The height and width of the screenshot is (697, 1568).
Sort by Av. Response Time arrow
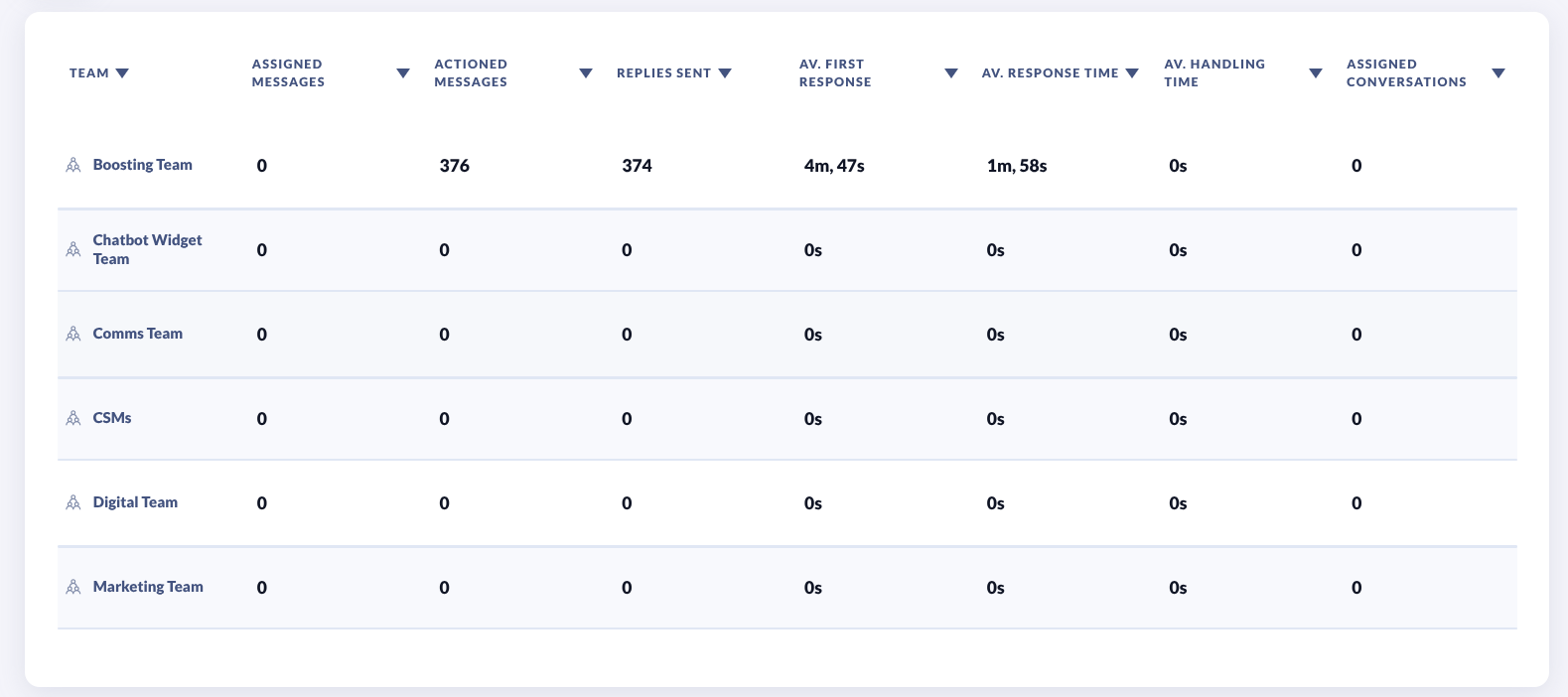click(1132, 73)
